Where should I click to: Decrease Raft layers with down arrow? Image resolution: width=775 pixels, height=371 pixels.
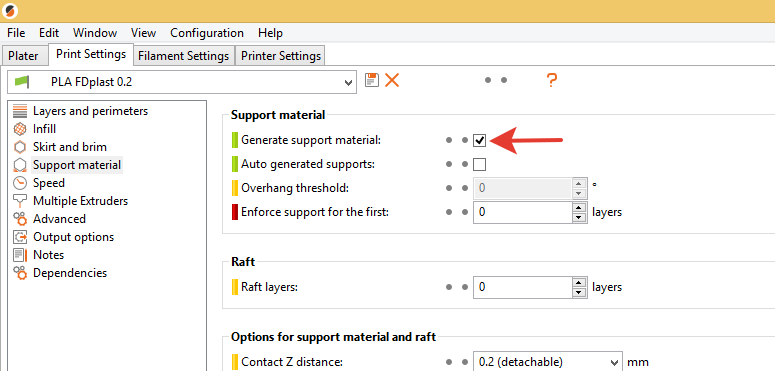click(x=579, y=292)
